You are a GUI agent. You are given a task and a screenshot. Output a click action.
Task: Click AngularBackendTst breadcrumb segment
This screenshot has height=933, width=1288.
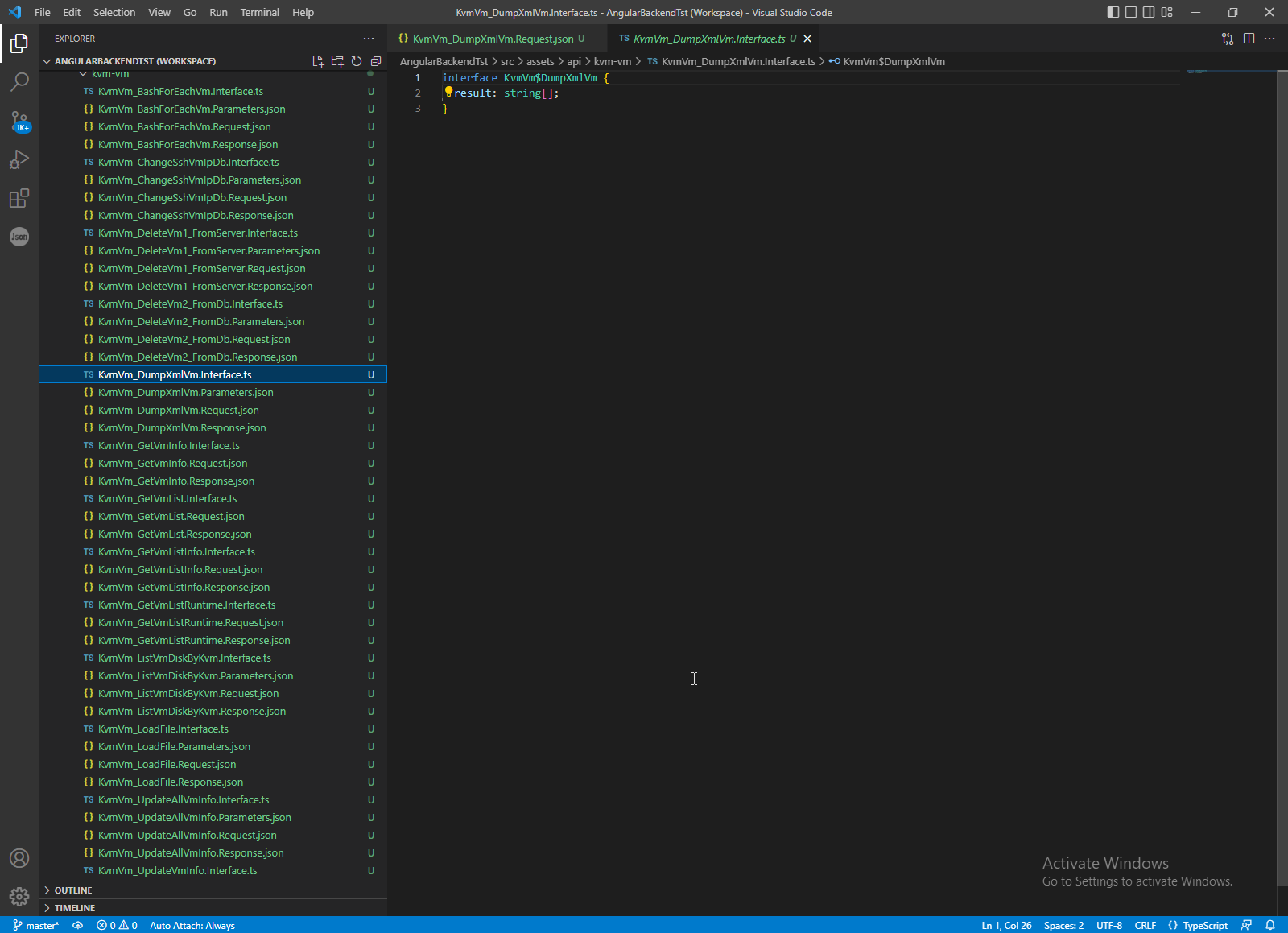[444, 61]
